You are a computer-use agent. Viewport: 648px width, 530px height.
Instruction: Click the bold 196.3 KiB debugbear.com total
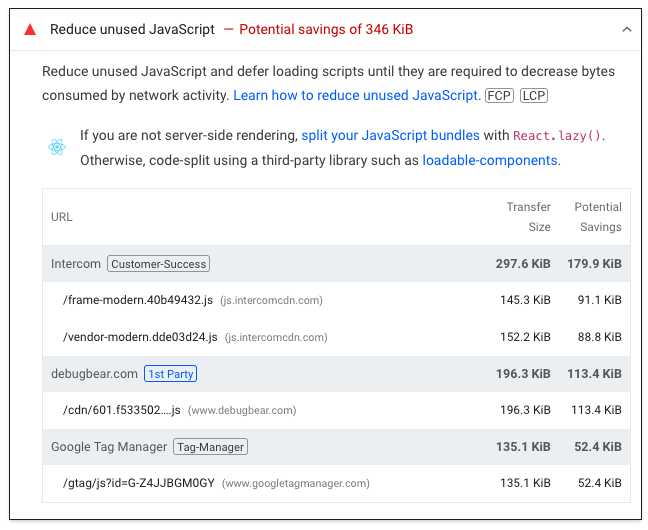point(523,374)
